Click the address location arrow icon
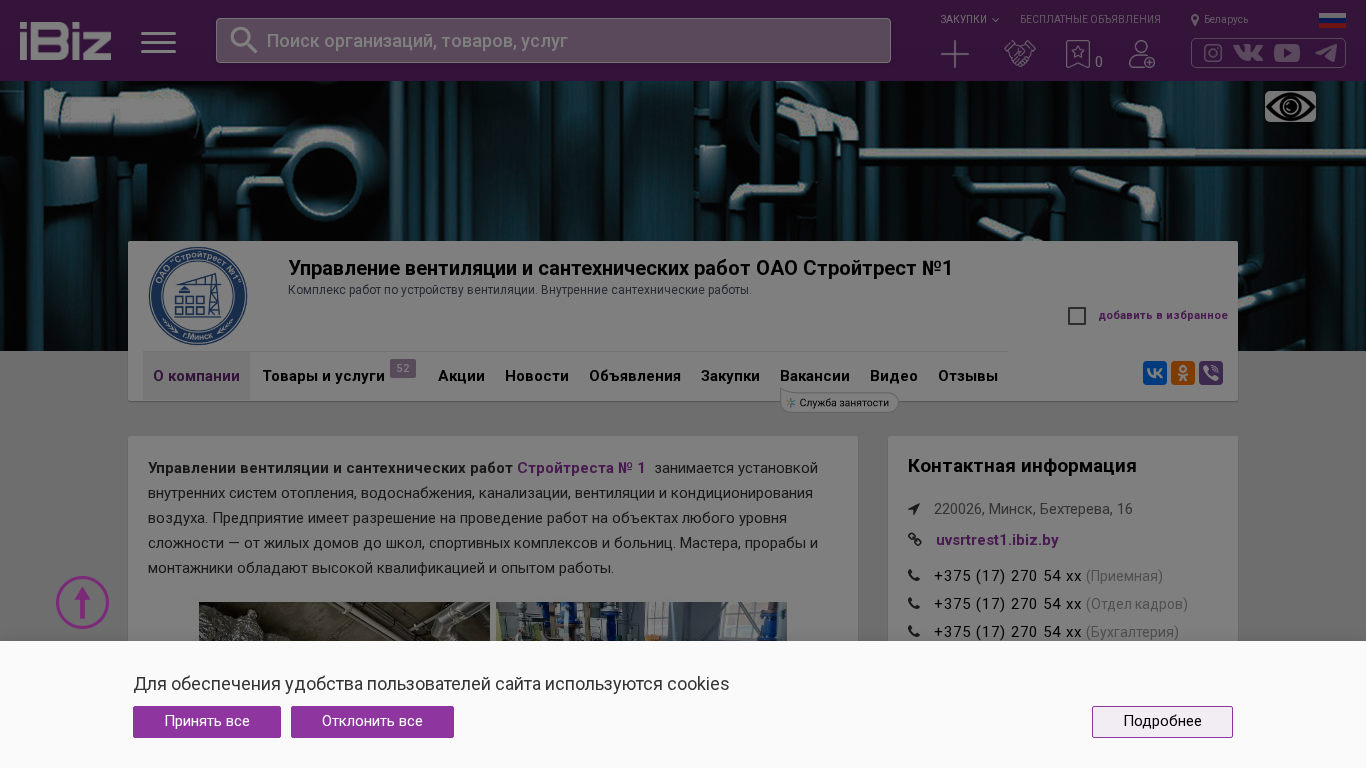 tap(914, 509)
